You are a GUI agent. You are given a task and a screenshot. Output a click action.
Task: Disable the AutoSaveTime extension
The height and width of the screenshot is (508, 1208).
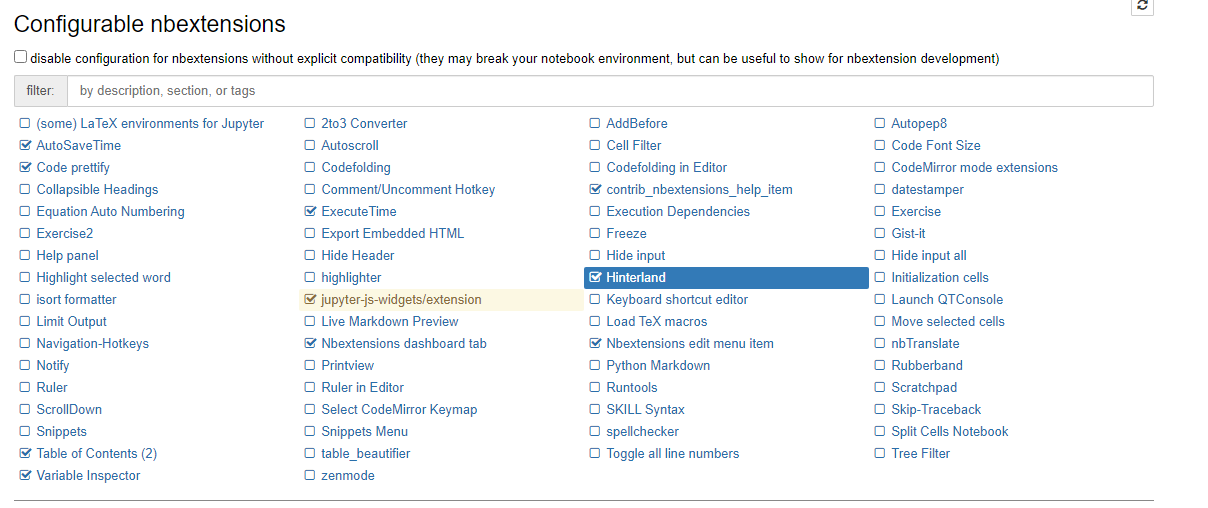[25, 145]
